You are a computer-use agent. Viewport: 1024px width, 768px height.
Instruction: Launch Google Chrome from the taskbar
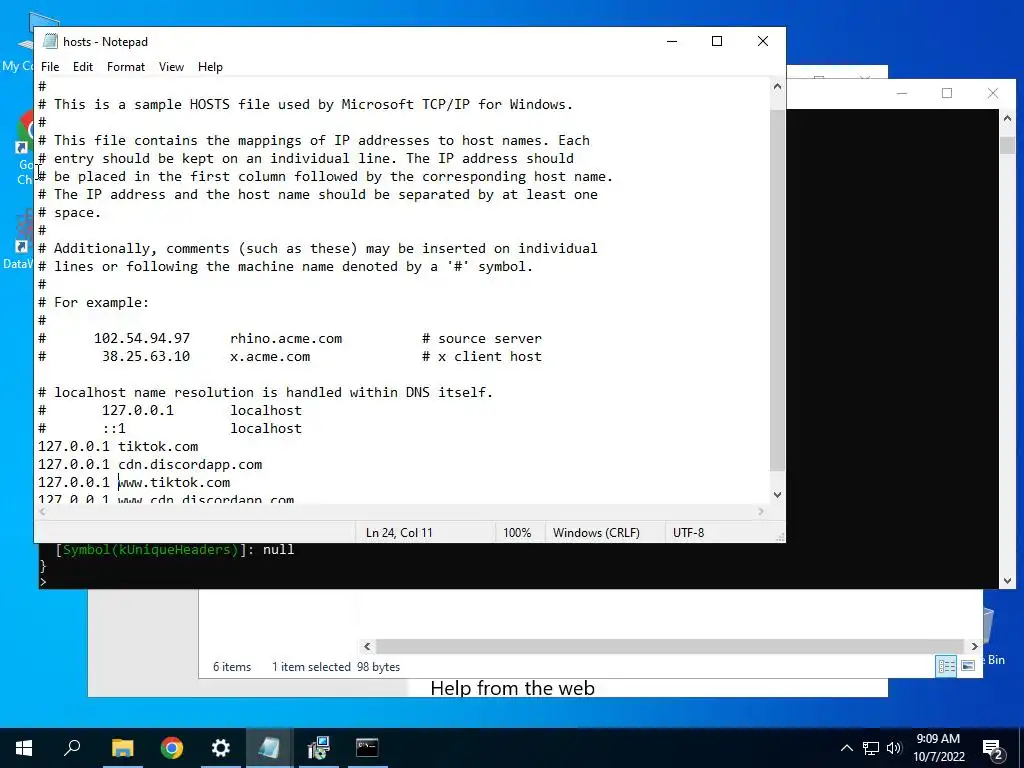[x=172, y=748]
